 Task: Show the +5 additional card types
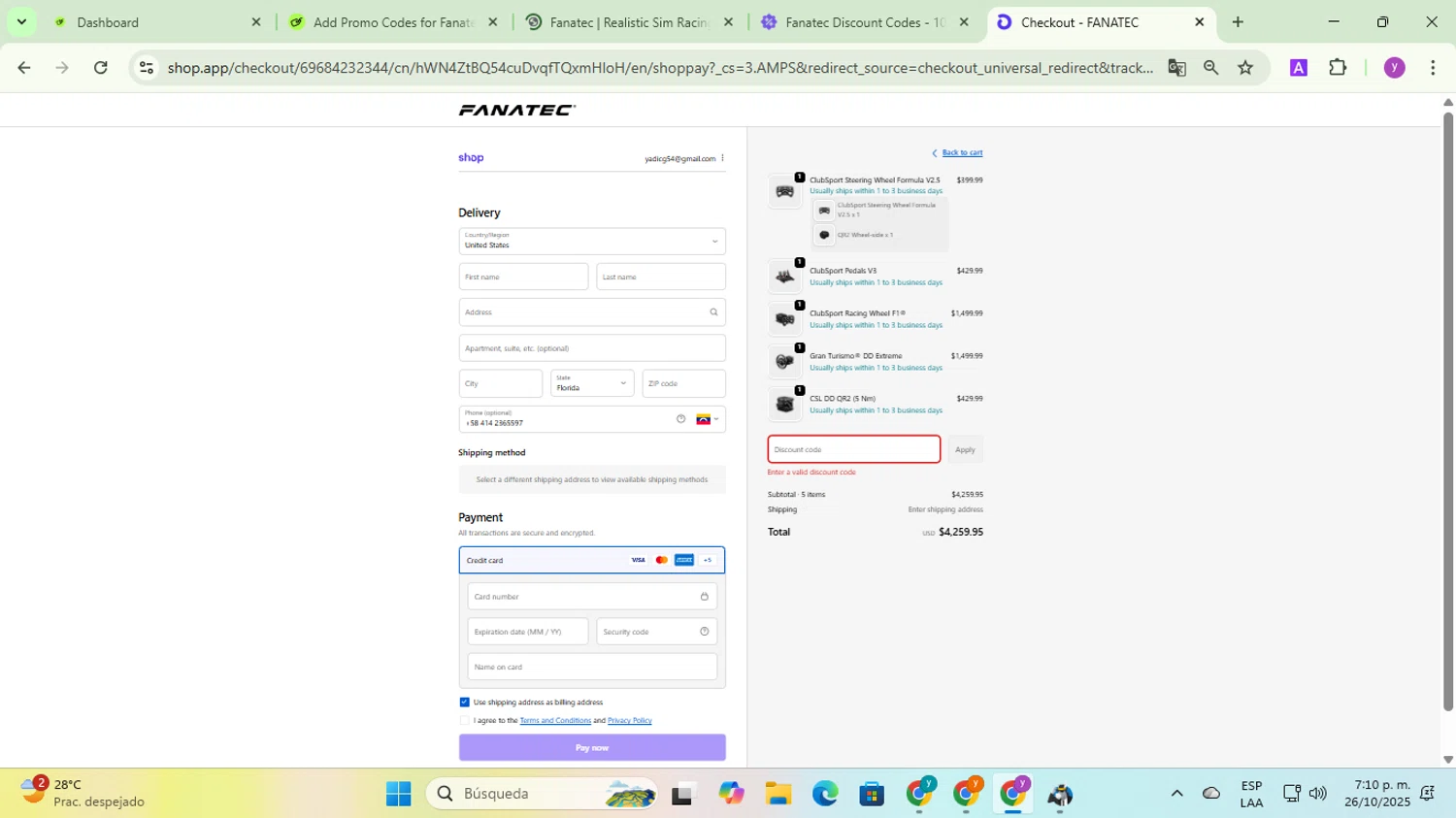pyautogui.click(x=708, y=560)
